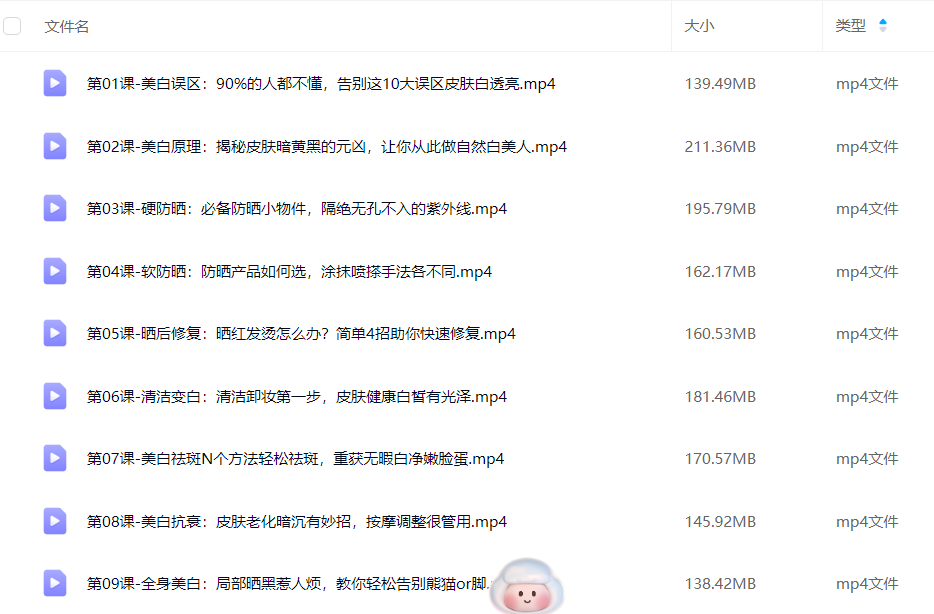Click the video icon for 第01课-美白误区

click(x=55, y=83)
